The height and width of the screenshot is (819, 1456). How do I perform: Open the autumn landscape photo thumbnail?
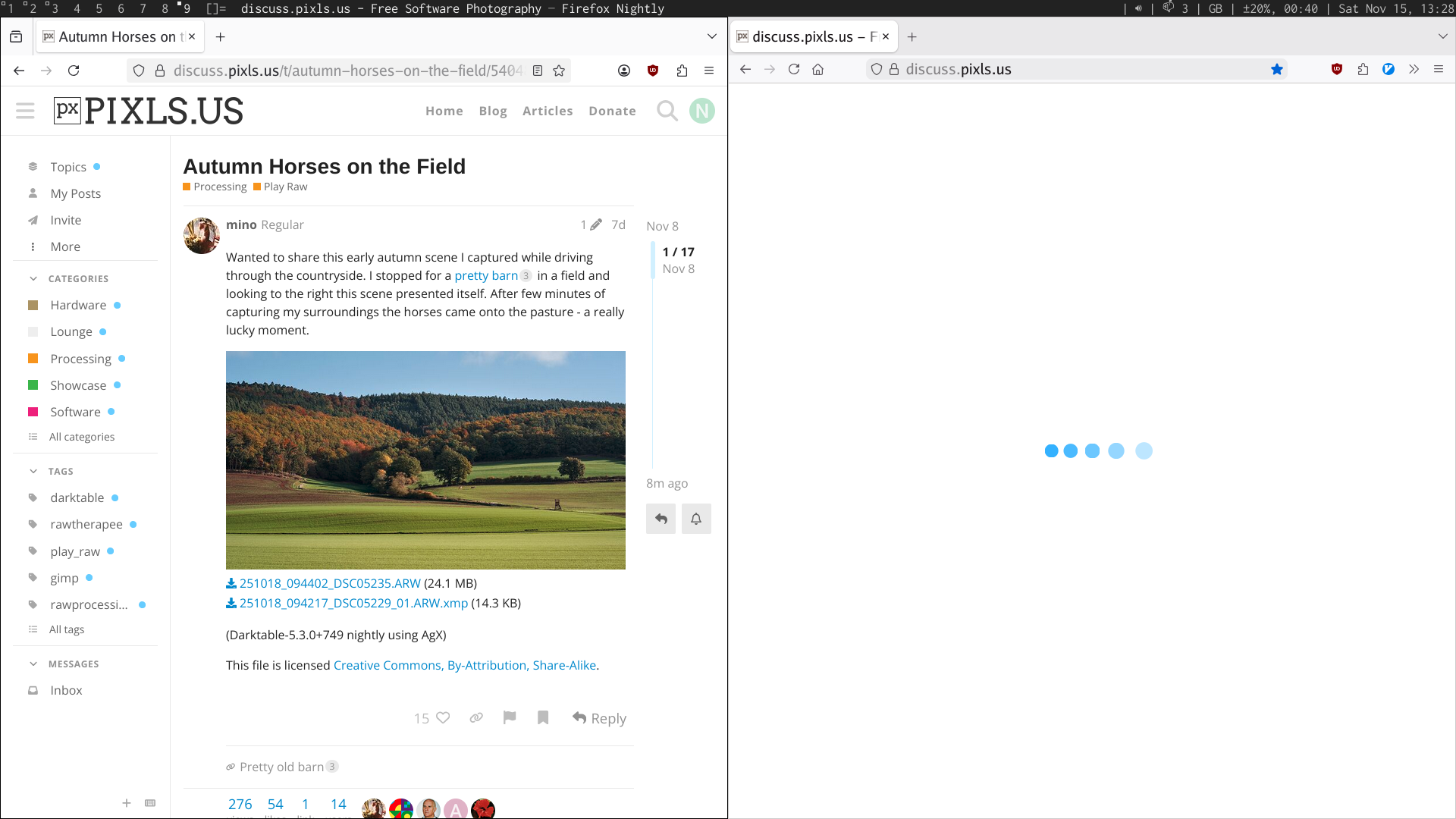click(x=425, y=460)
